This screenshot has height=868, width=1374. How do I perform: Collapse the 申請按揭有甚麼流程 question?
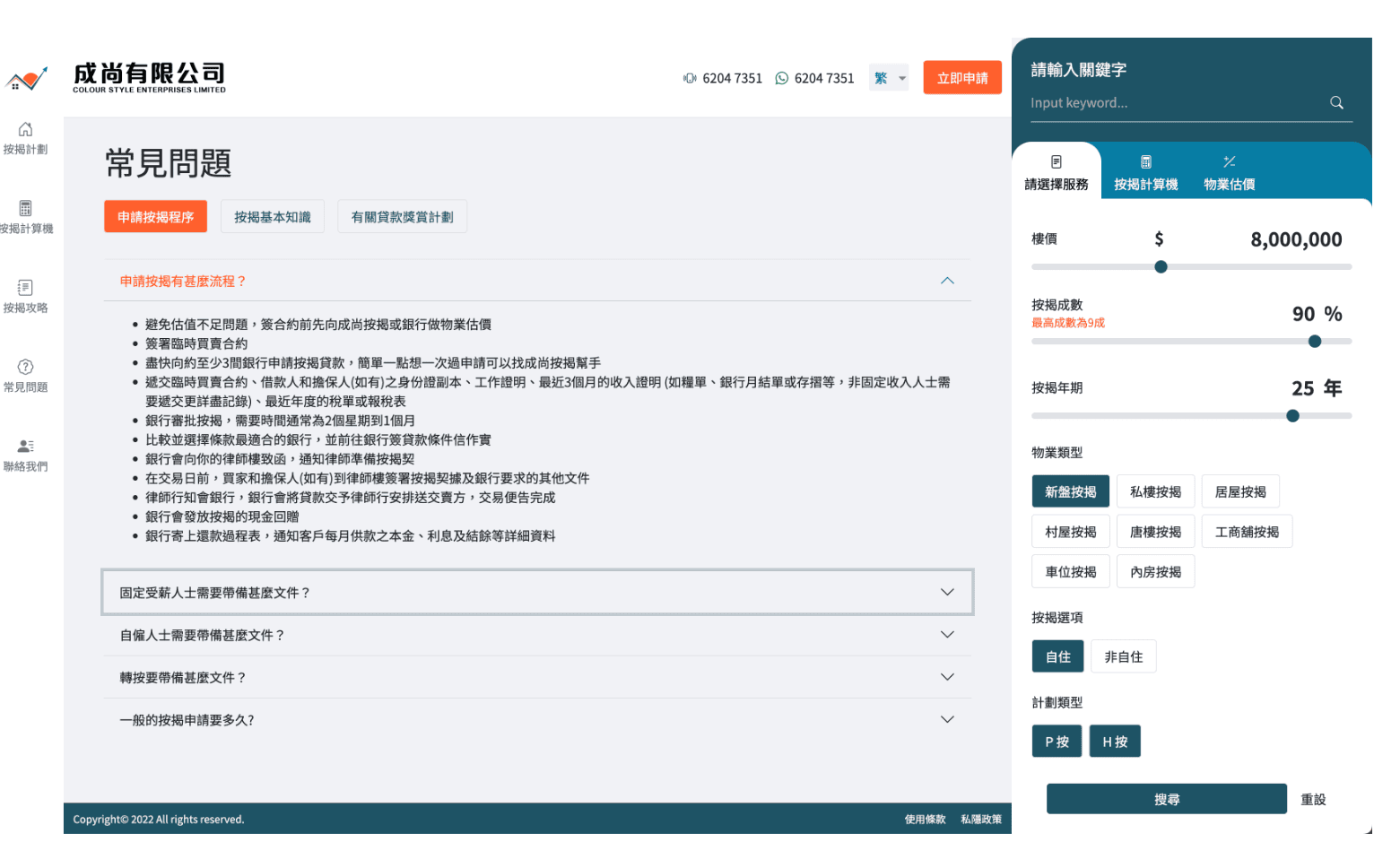(947, 282)
